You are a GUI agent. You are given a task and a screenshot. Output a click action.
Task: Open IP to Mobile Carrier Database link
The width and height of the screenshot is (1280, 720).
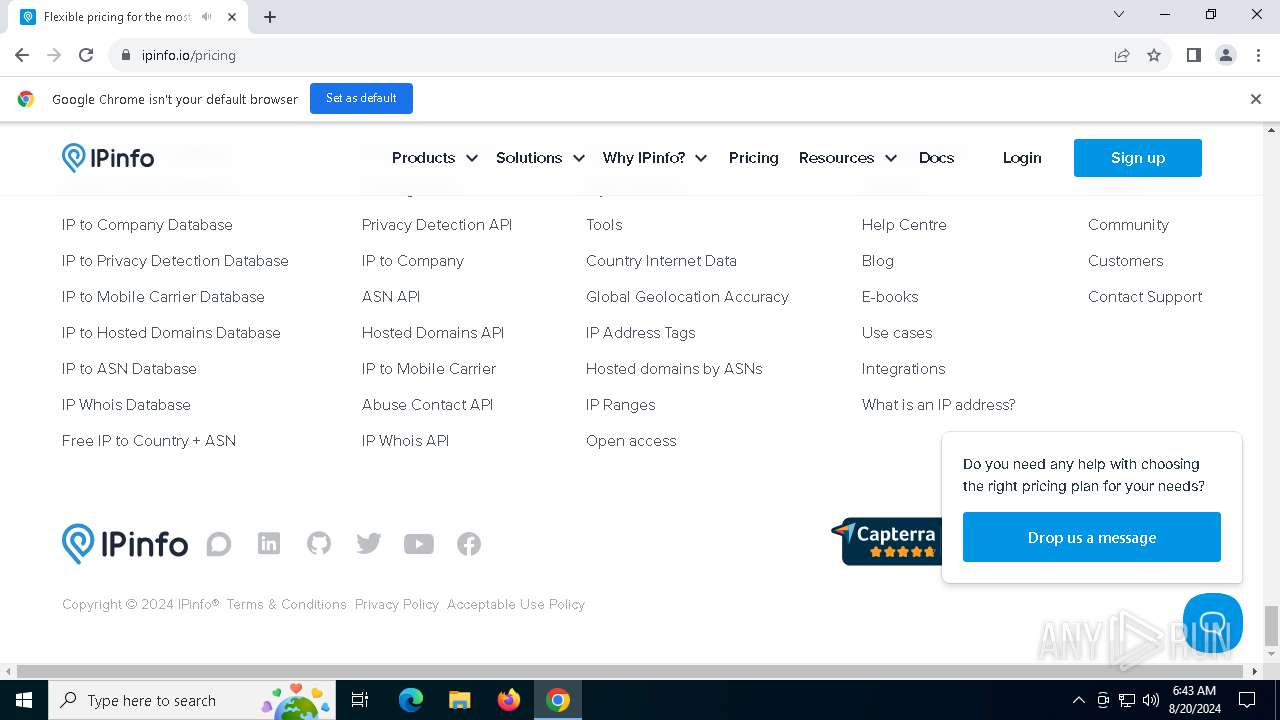point(163,297)
